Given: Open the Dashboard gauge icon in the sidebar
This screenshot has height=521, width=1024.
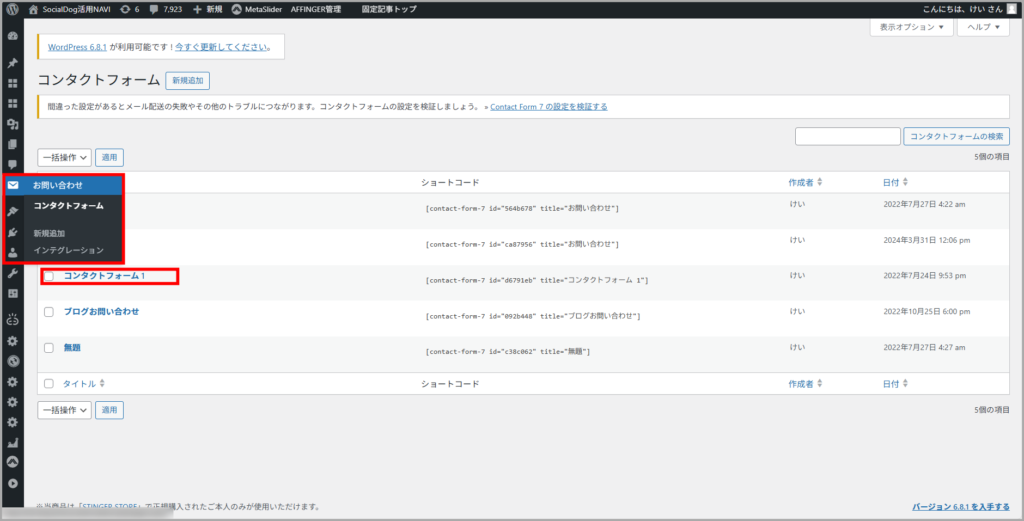Looking at the screenshot, I should 12,37.
